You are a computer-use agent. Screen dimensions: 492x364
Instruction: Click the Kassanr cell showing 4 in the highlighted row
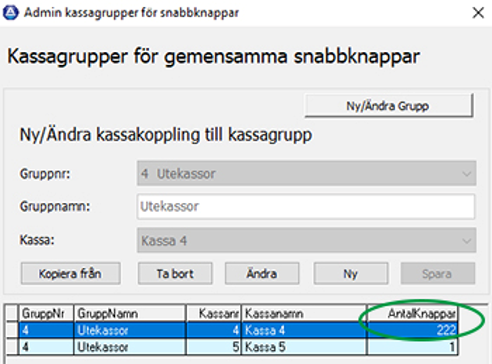coord(214,330)
